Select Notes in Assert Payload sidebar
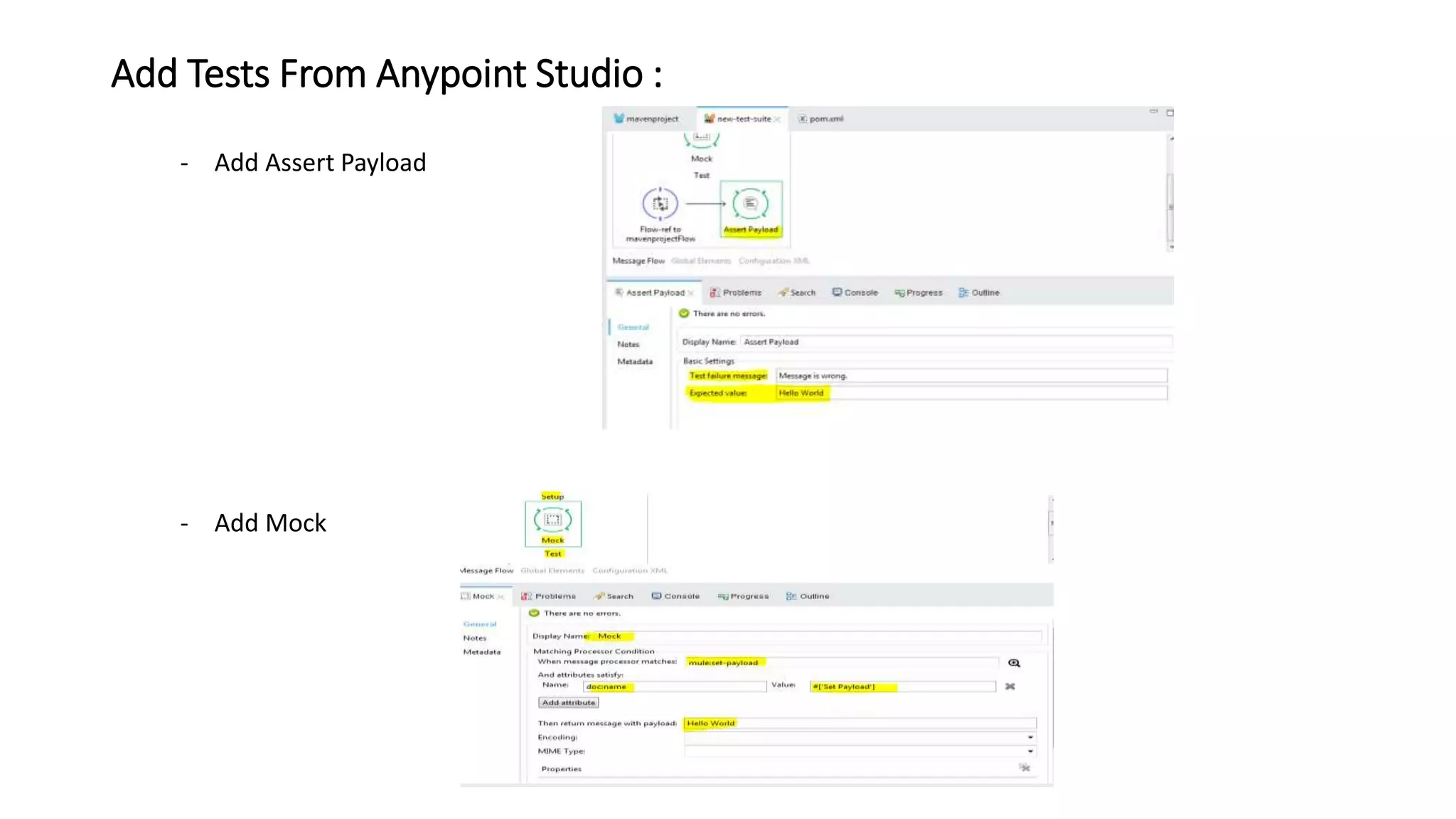1456x819 pixels. [x=628, y=344]
